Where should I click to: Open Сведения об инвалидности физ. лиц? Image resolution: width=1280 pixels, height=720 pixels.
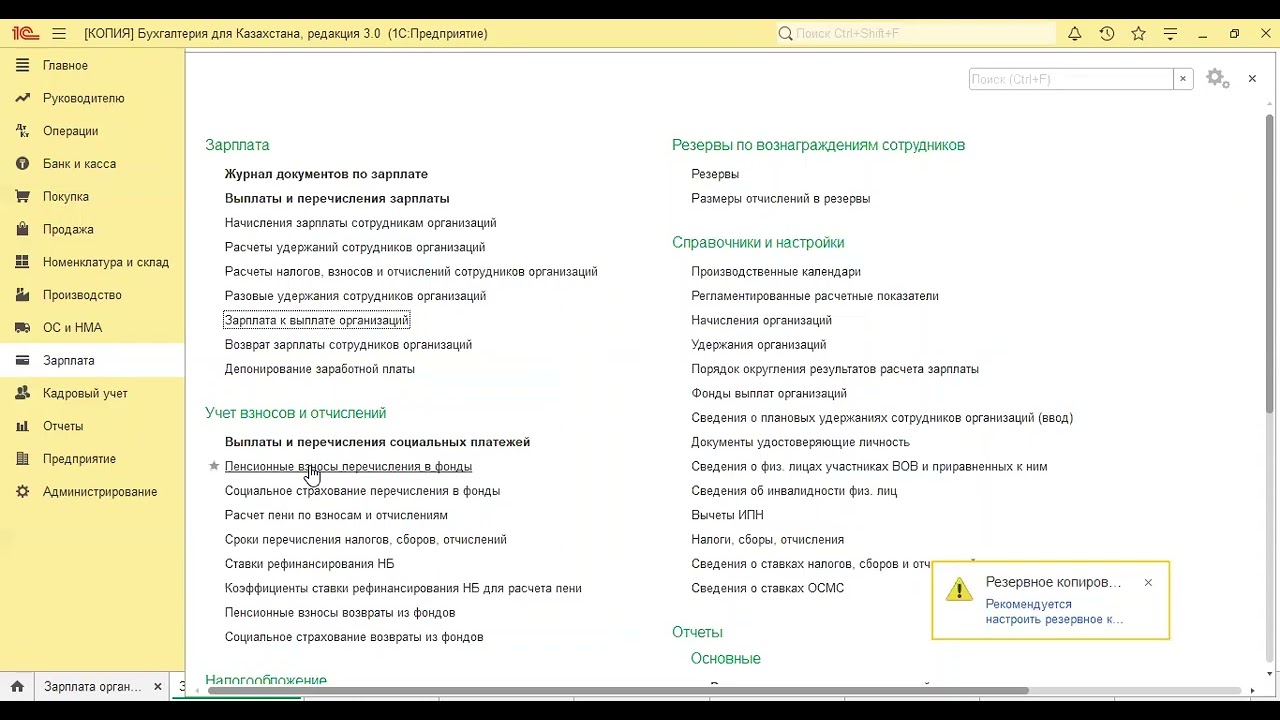point(794,491)
